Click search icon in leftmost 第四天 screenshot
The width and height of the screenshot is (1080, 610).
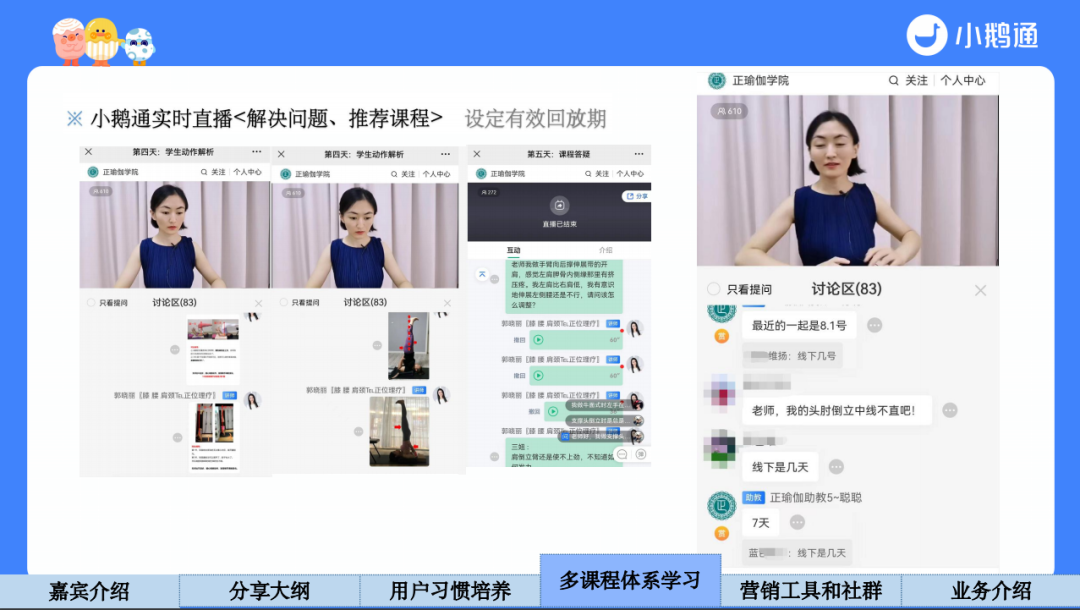[x=204, y=172]
